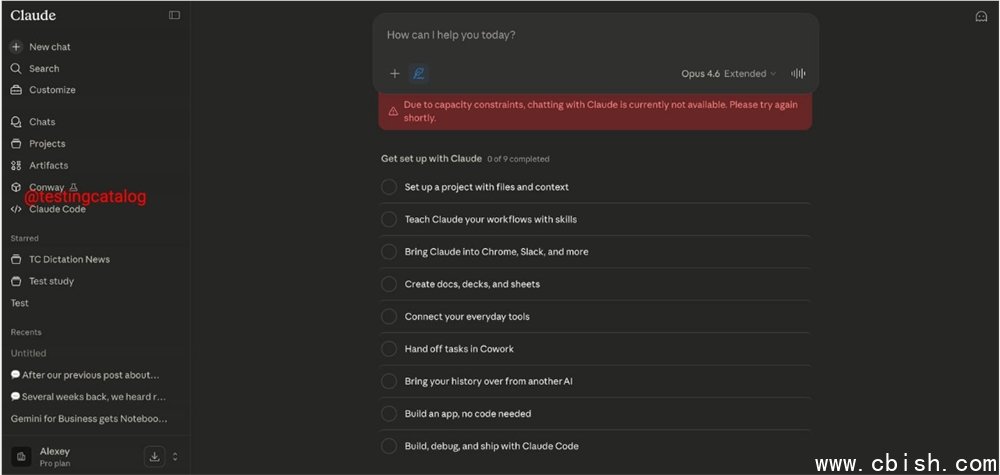
Task: Expand the Alexey account menu chevrons
Action: point(175,456)
